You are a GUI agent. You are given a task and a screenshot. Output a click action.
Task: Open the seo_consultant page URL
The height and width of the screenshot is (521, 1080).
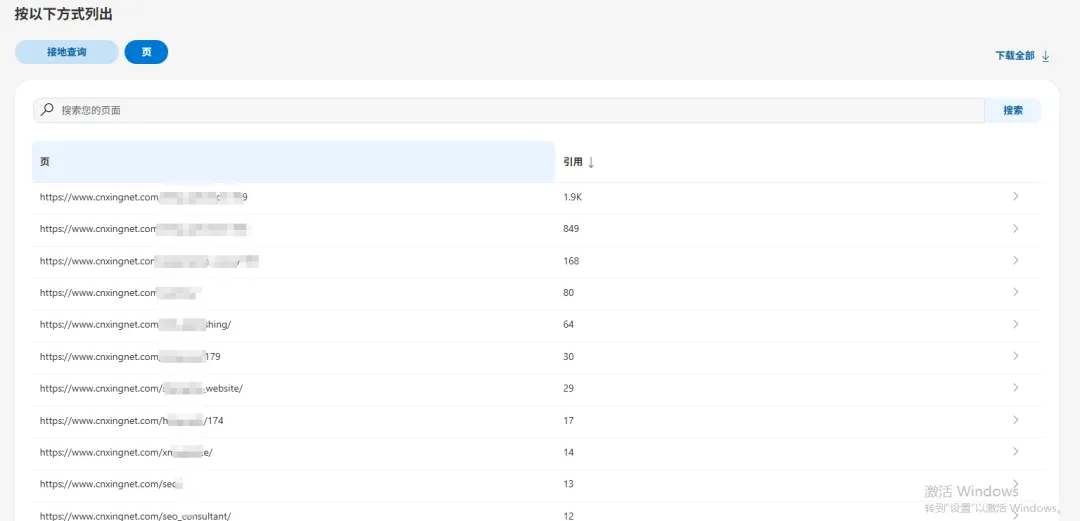135,516
